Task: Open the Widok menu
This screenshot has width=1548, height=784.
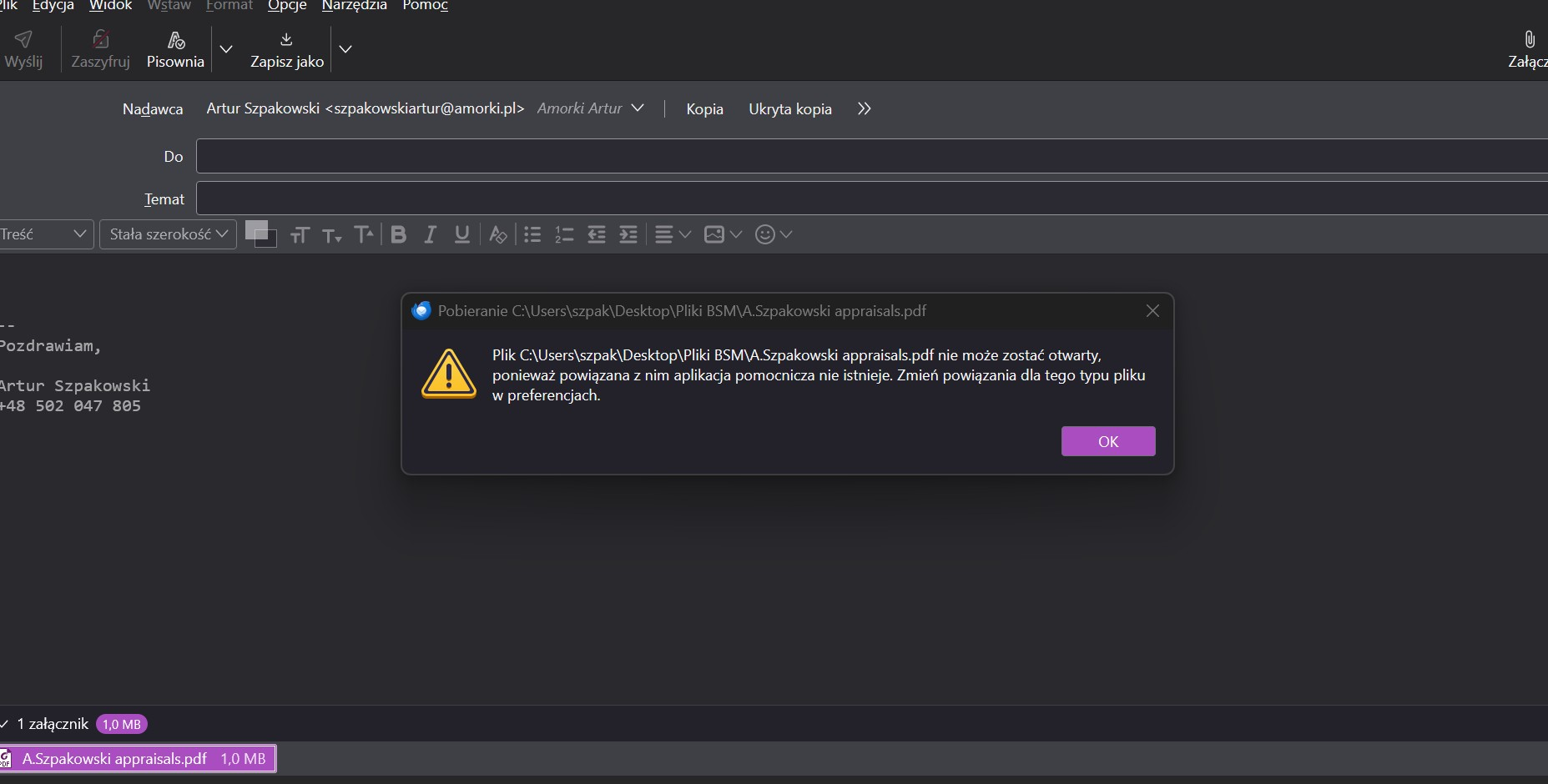Action: click(x=111, y=6)
